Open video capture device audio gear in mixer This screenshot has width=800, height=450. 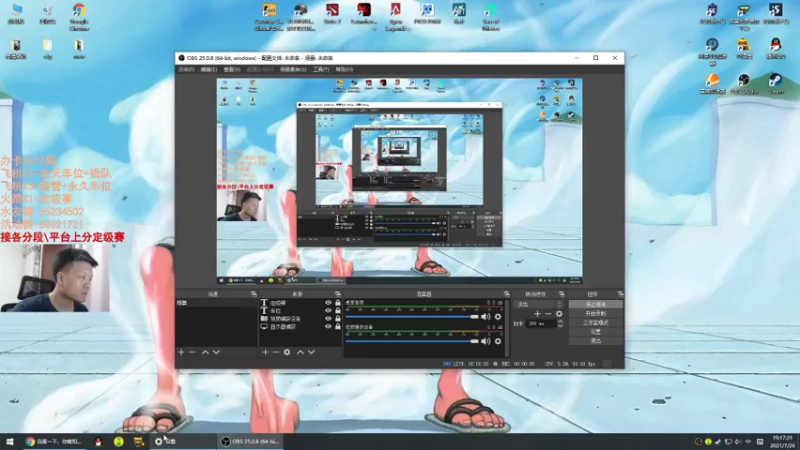point(498,341)
